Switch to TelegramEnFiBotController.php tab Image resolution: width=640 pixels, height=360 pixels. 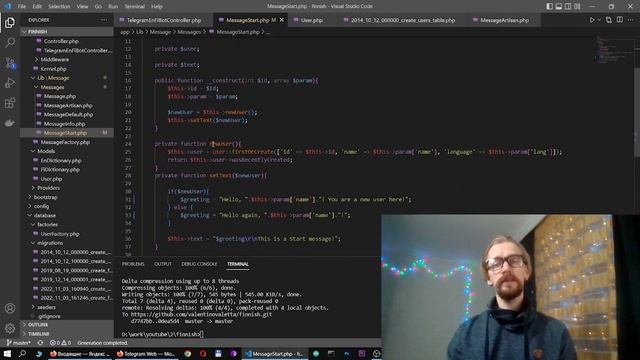tap(163, 20)
